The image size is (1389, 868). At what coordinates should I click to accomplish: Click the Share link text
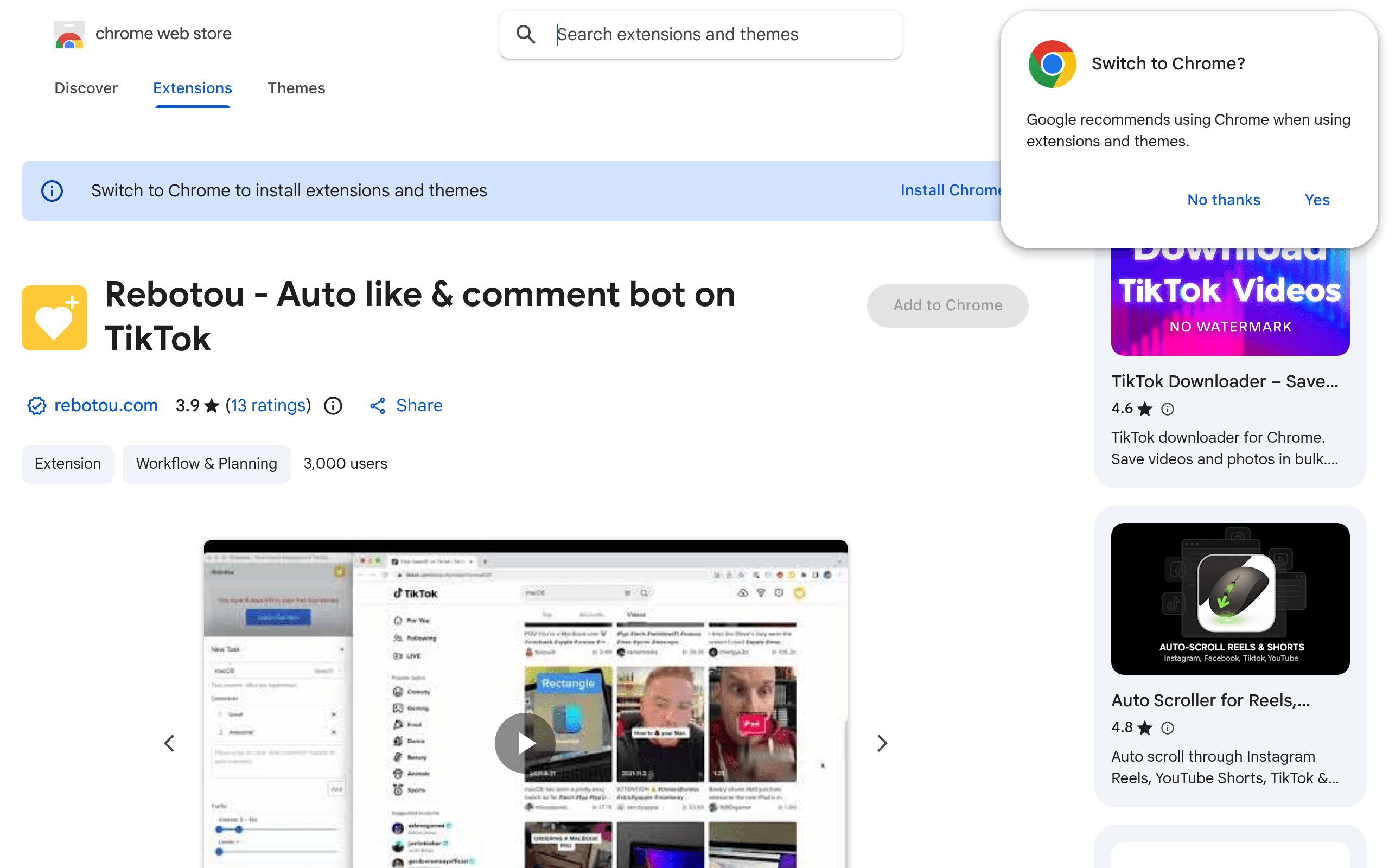(419, 406)
